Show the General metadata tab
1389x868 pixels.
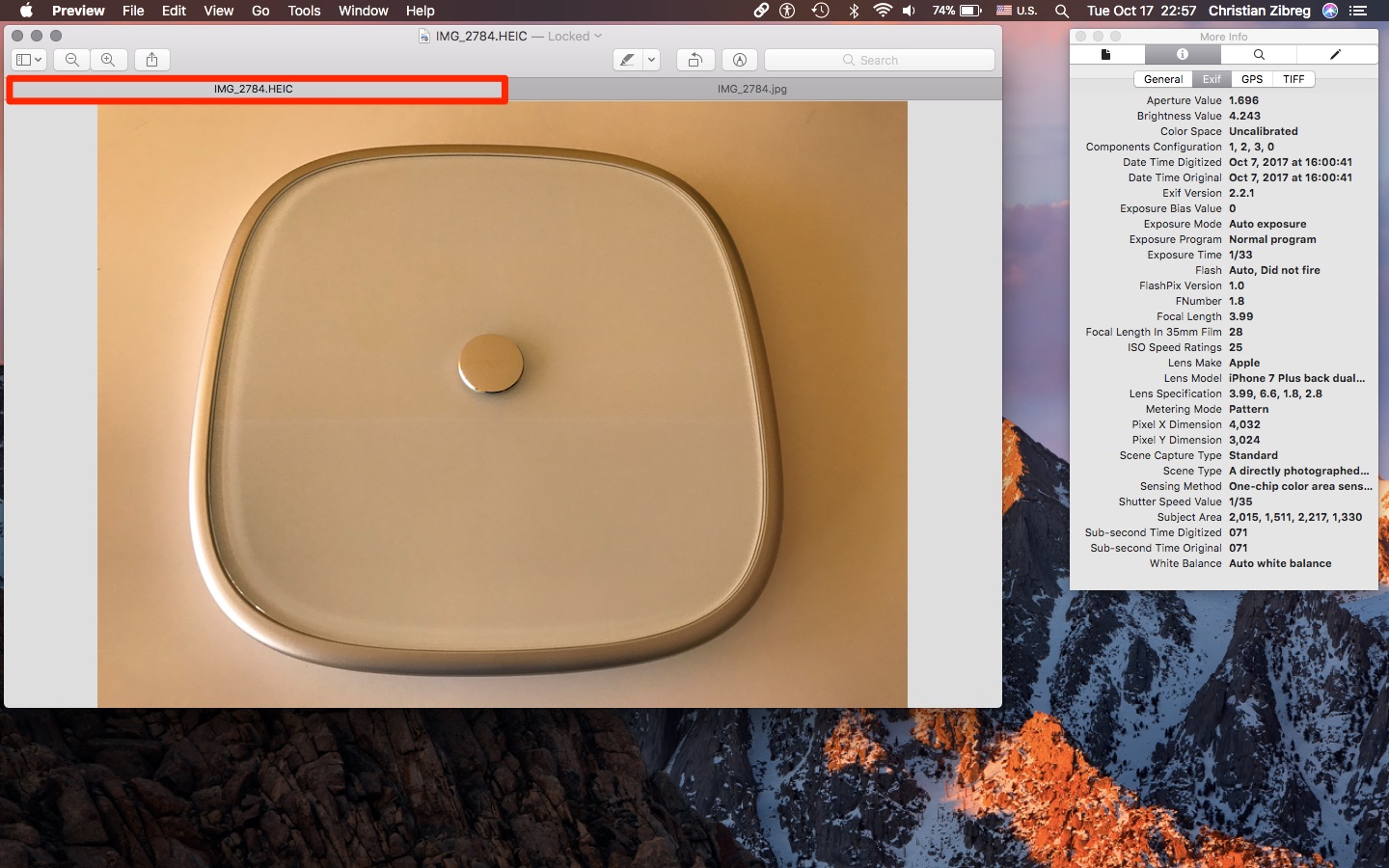point(1163,79)
